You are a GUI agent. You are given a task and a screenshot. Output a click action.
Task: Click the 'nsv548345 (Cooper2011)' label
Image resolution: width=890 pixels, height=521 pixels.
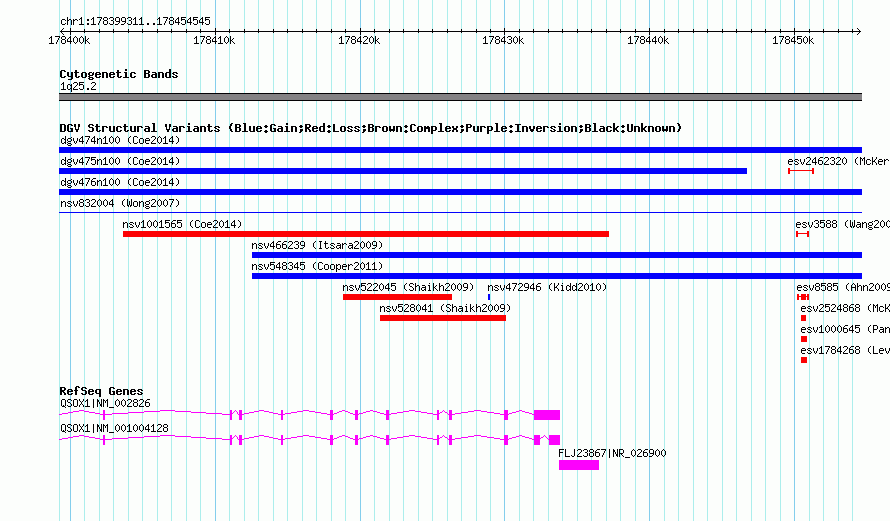point(317,266)
